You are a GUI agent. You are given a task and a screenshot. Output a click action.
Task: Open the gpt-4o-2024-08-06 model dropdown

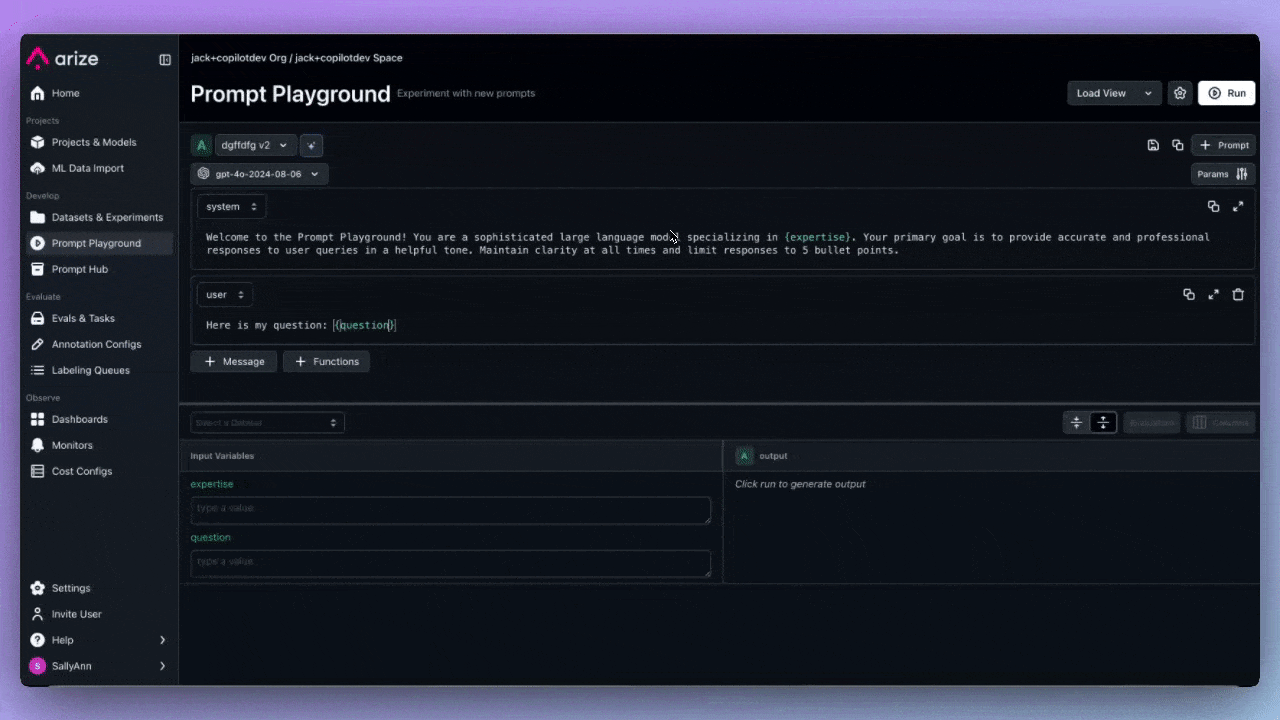coord(259,174)
